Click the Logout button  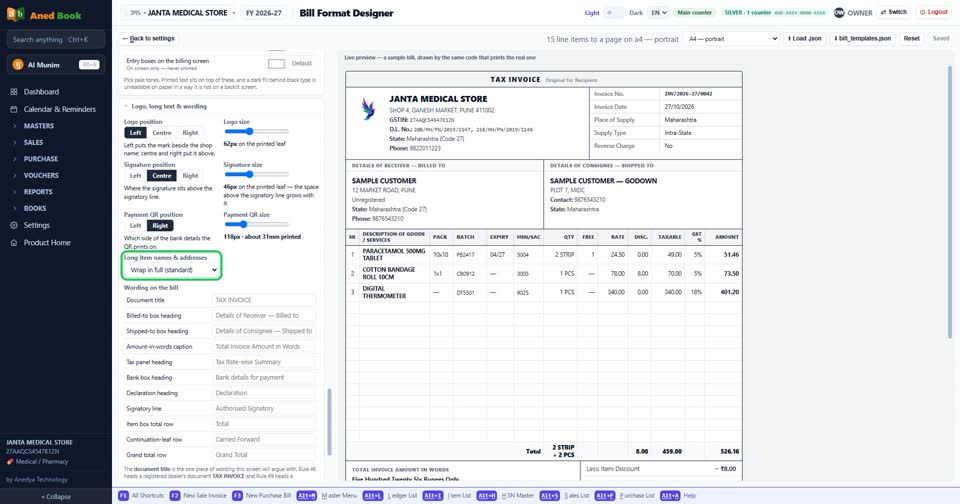coord(933,12)
